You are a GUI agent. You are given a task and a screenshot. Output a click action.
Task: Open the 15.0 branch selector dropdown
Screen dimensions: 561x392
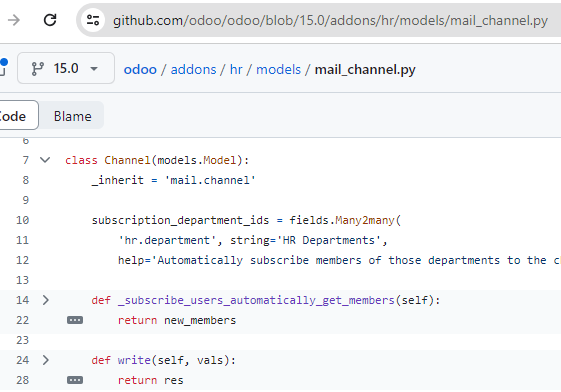pyautogui.click(x=66, y=68)
